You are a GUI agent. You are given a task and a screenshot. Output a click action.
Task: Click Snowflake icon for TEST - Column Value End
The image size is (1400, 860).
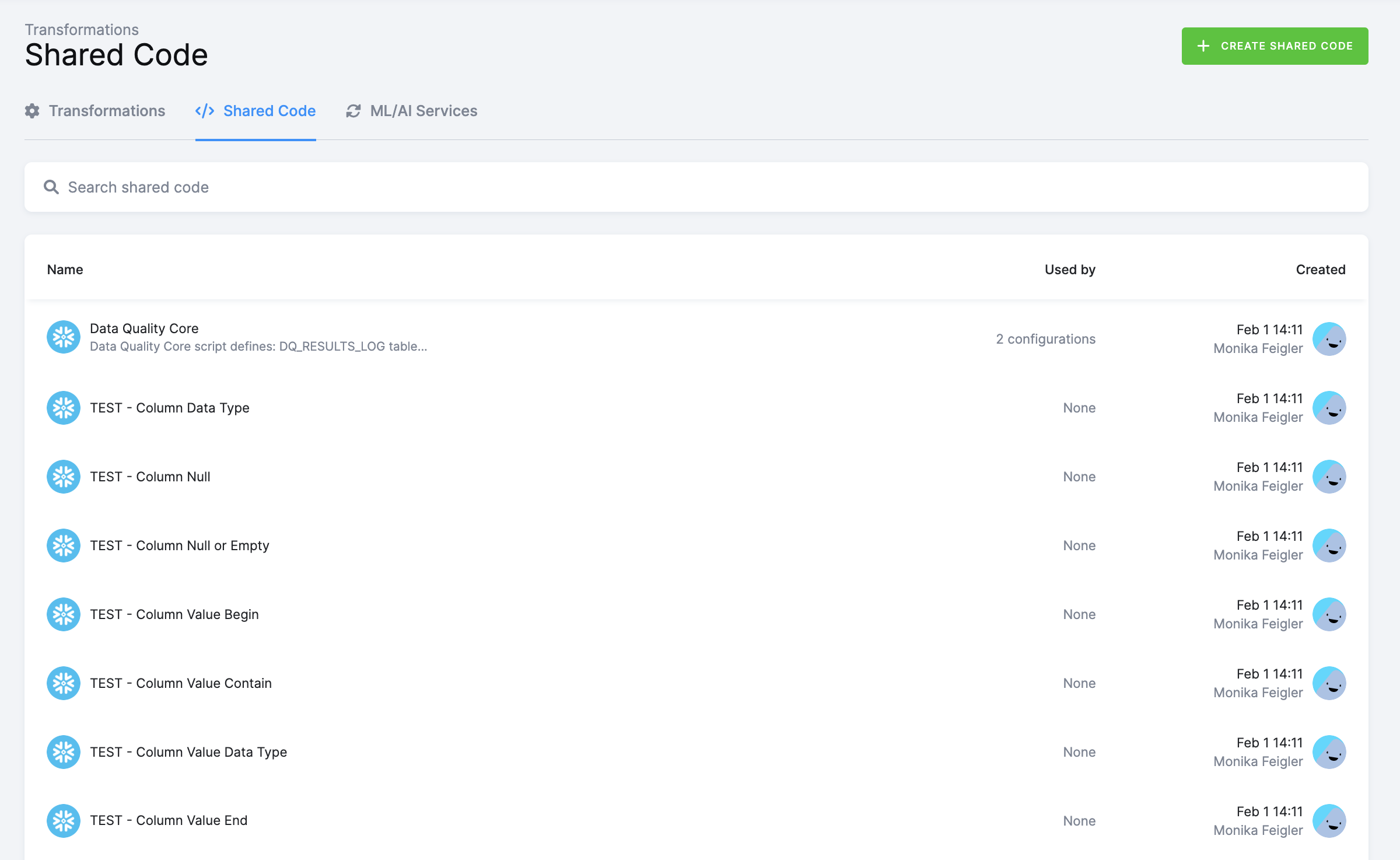click(x=63, y=821)
